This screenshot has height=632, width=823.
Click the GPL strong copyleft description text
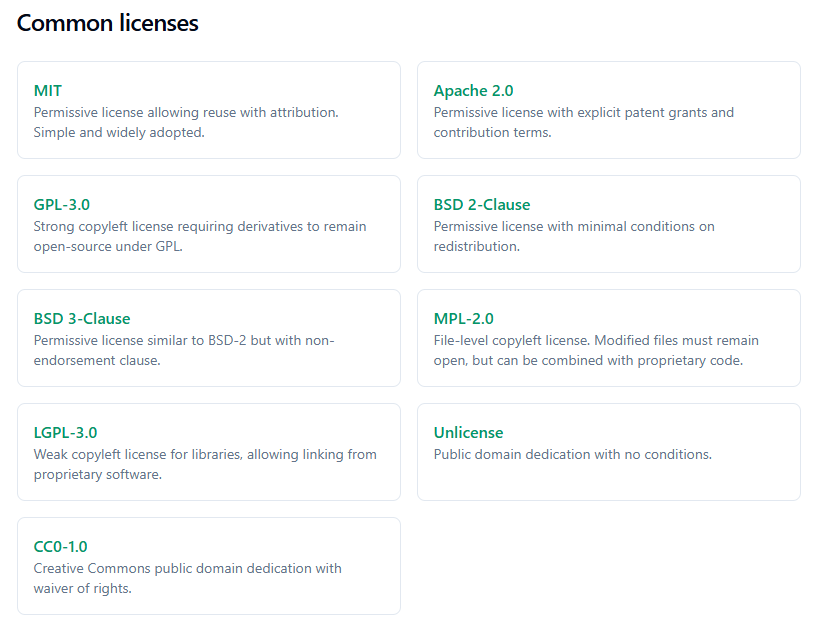point(200,236)
